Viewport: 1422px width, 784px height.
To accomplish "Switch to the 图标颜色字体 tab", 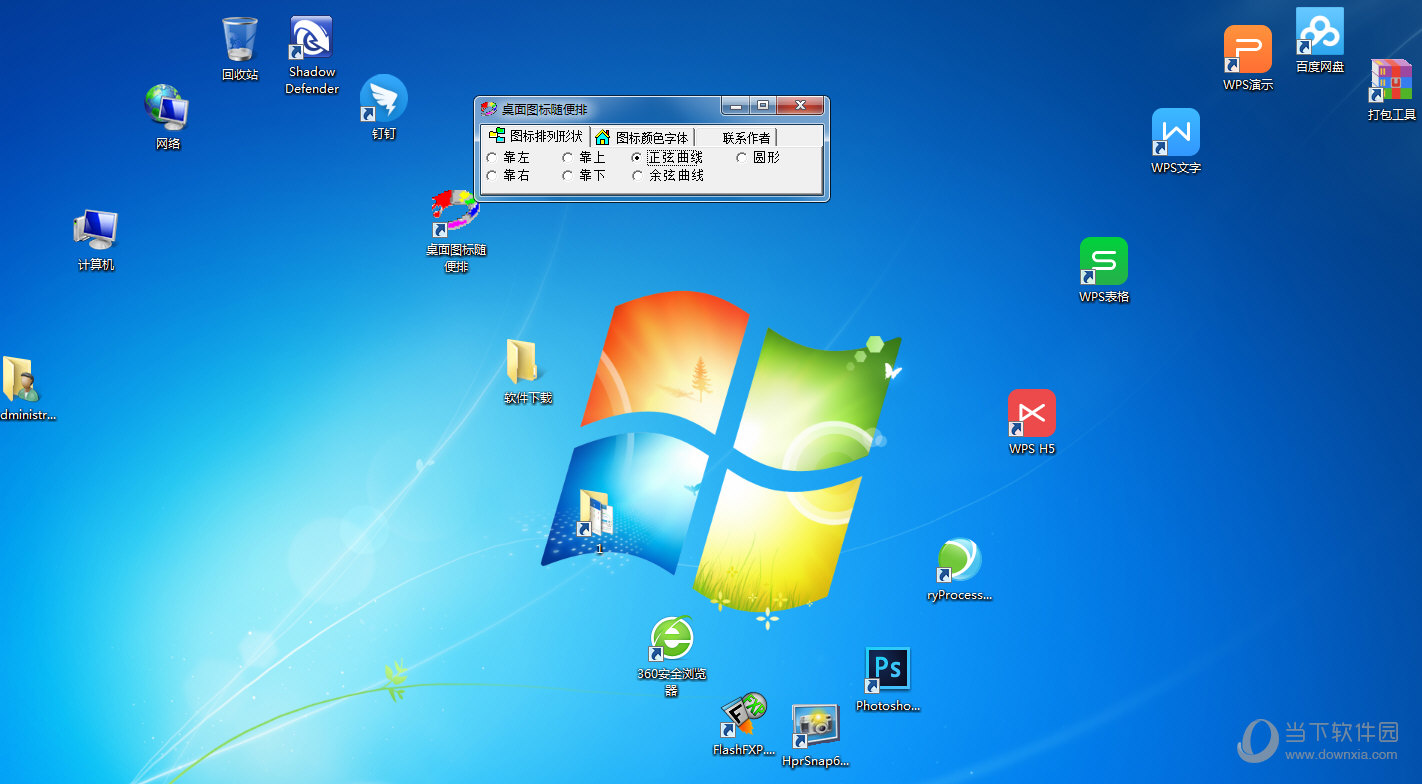I will point(643,137).
